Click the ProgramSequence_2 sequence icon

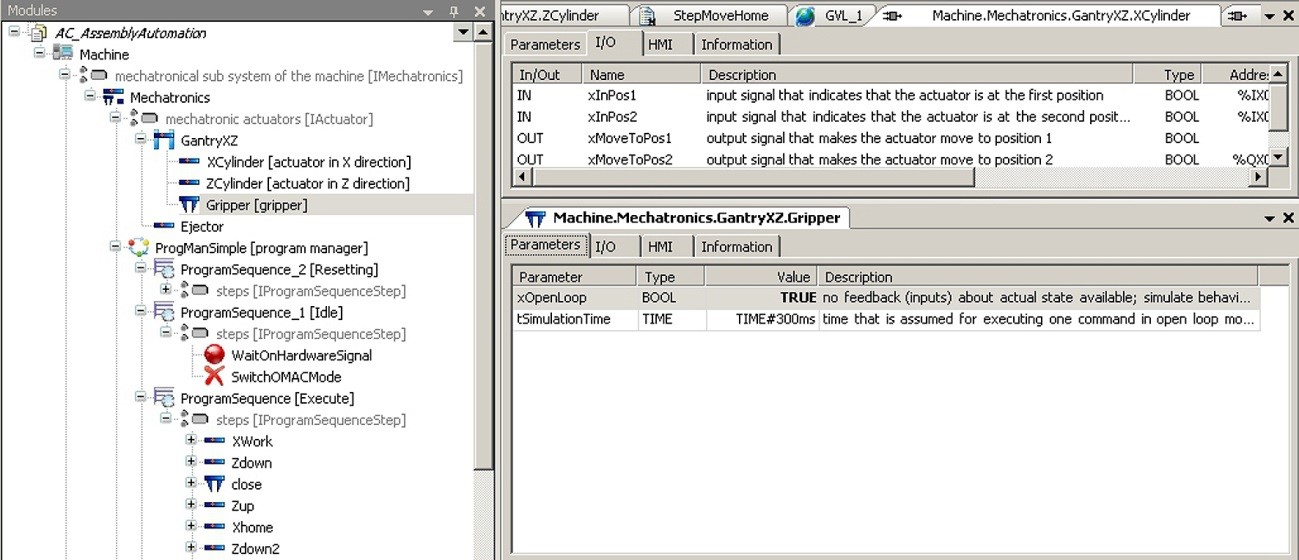164,269
